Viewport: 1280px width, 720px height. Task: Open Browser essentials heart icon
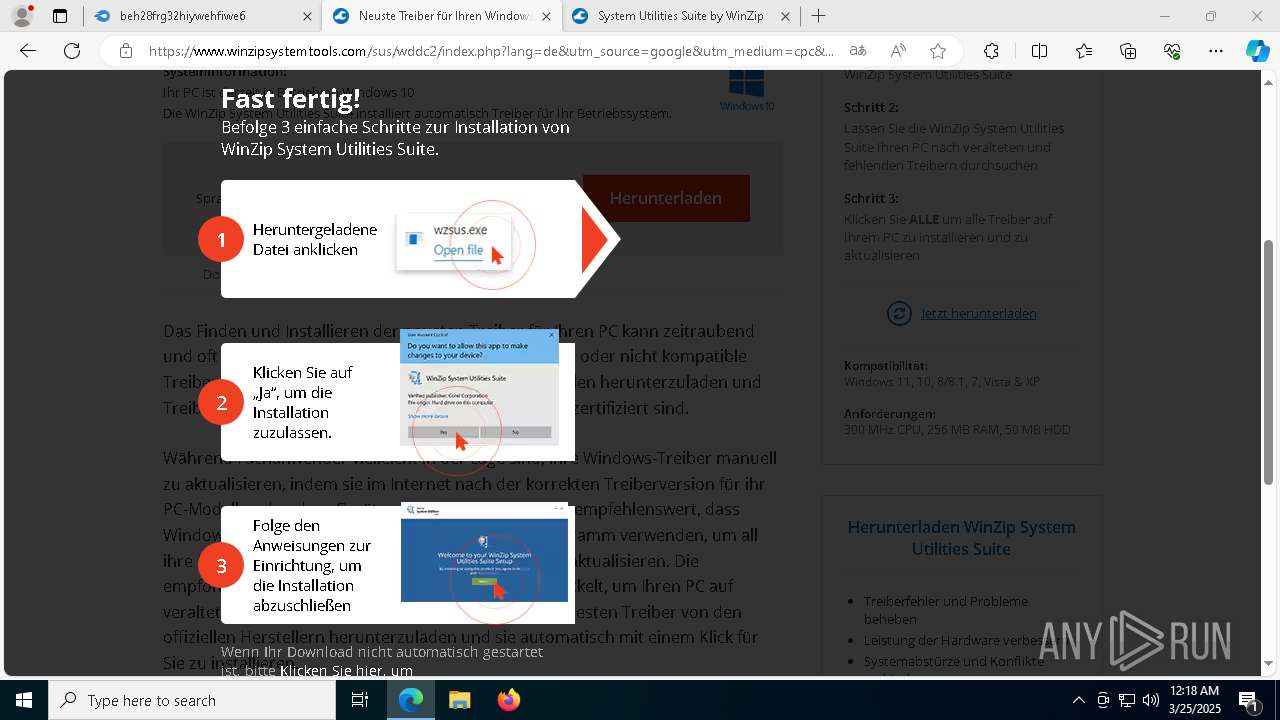(1172, 51)
